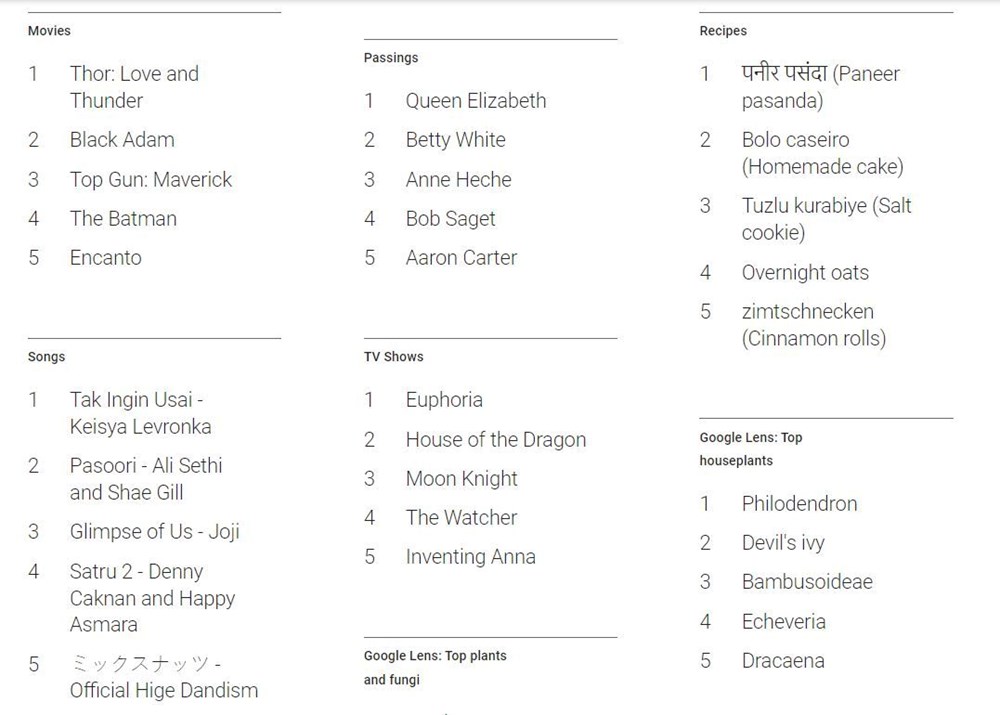Click The Batman list item
Image resolution: width=1000 pixels, height=715 pixels.
pos(123,219)
